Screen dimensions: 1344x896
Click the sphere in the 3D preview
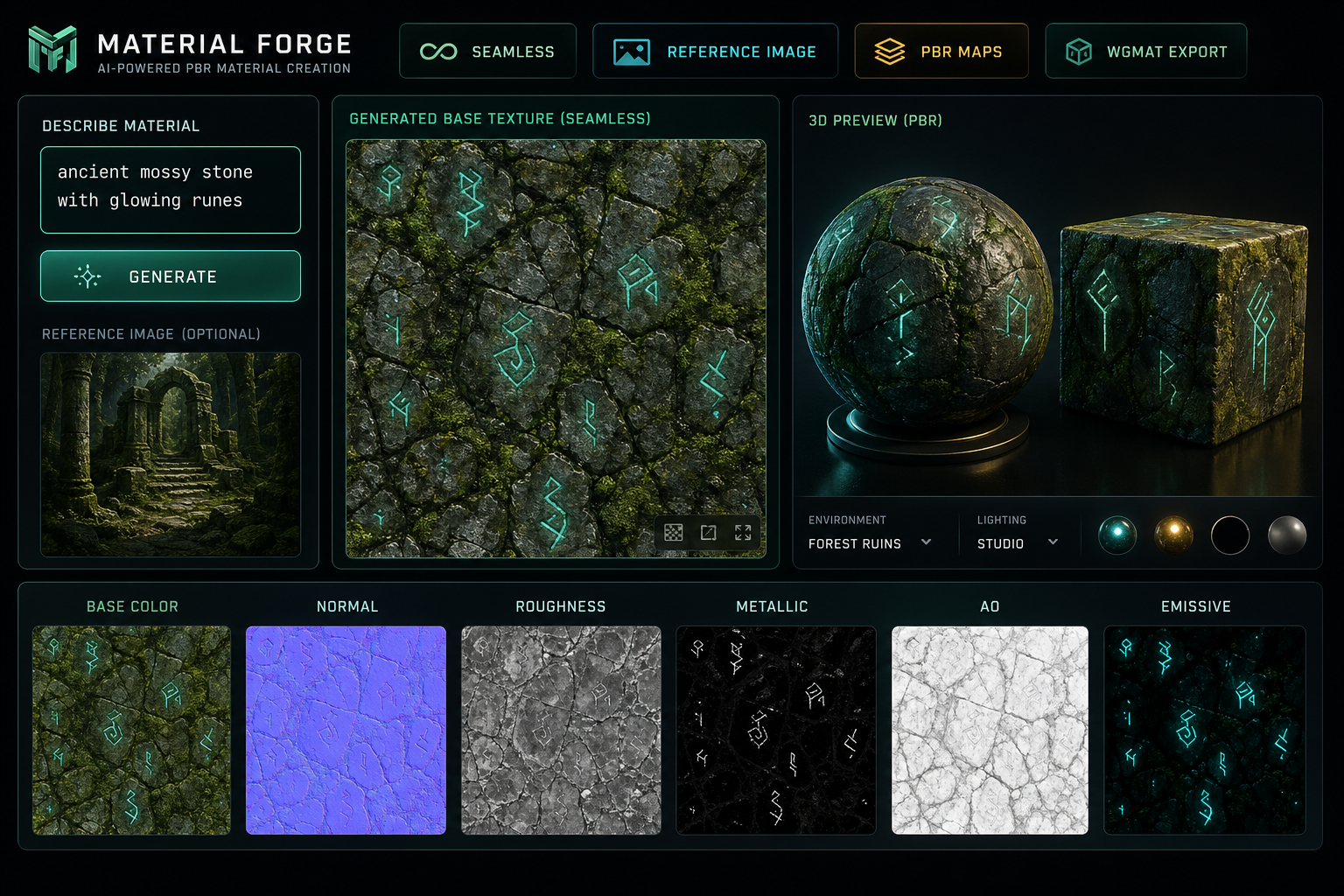click(927, 302)
